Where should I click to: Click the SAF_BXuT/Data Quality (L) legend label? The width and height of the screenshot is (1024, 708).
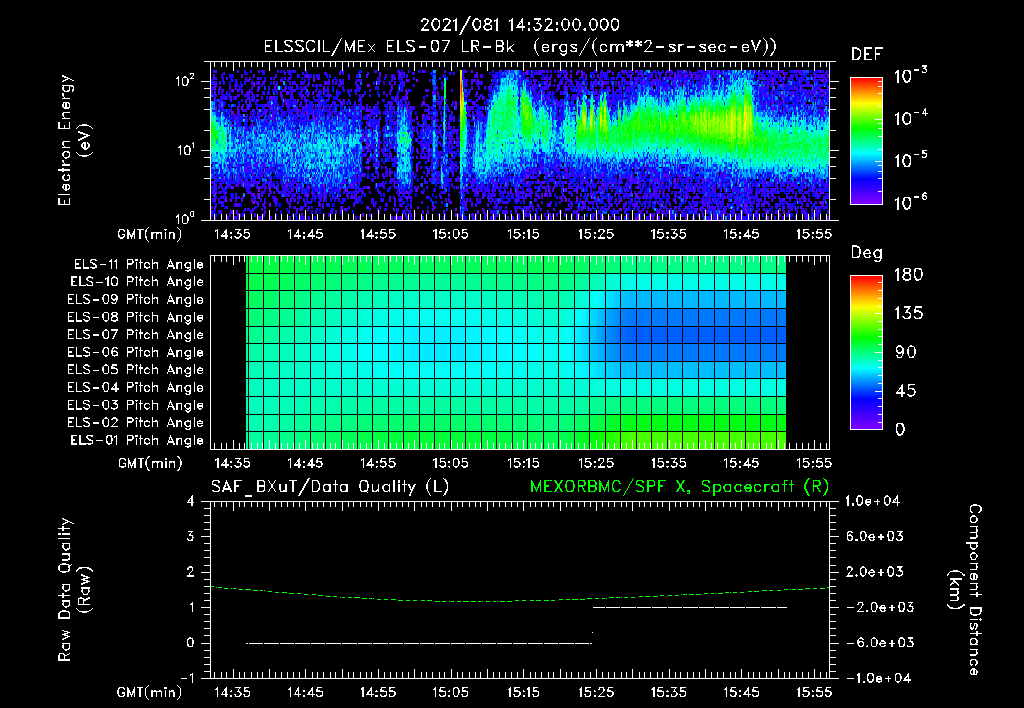[330, 487]
